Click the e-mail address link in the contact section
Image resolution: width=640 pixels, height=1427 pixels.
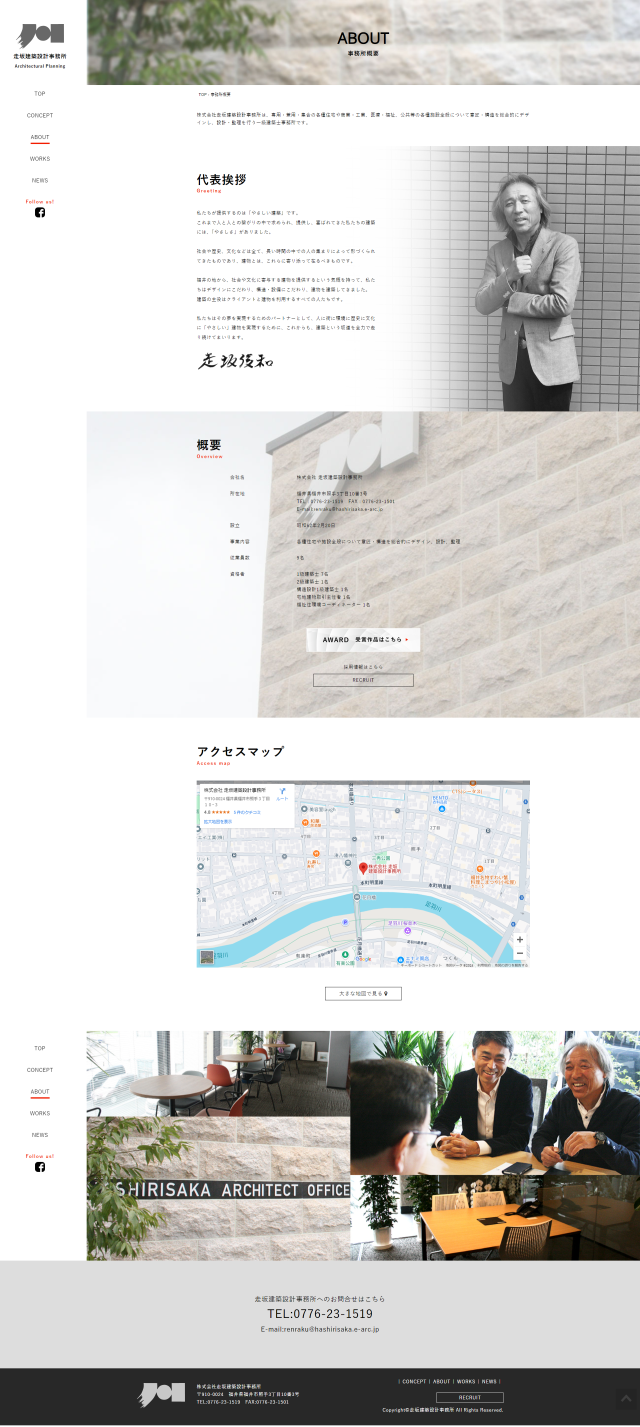click(x=320, y=1329)
